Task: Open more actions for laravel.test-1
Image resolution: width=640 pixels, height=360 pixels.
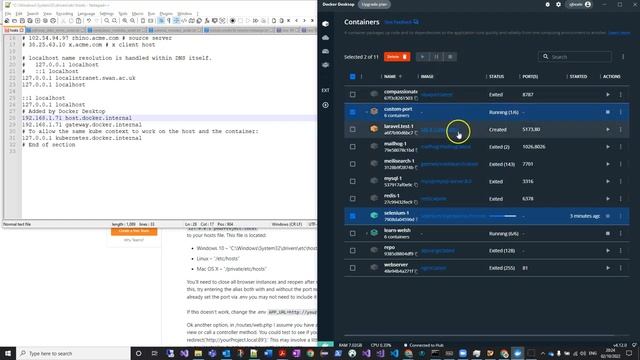Action: point(620,129)
